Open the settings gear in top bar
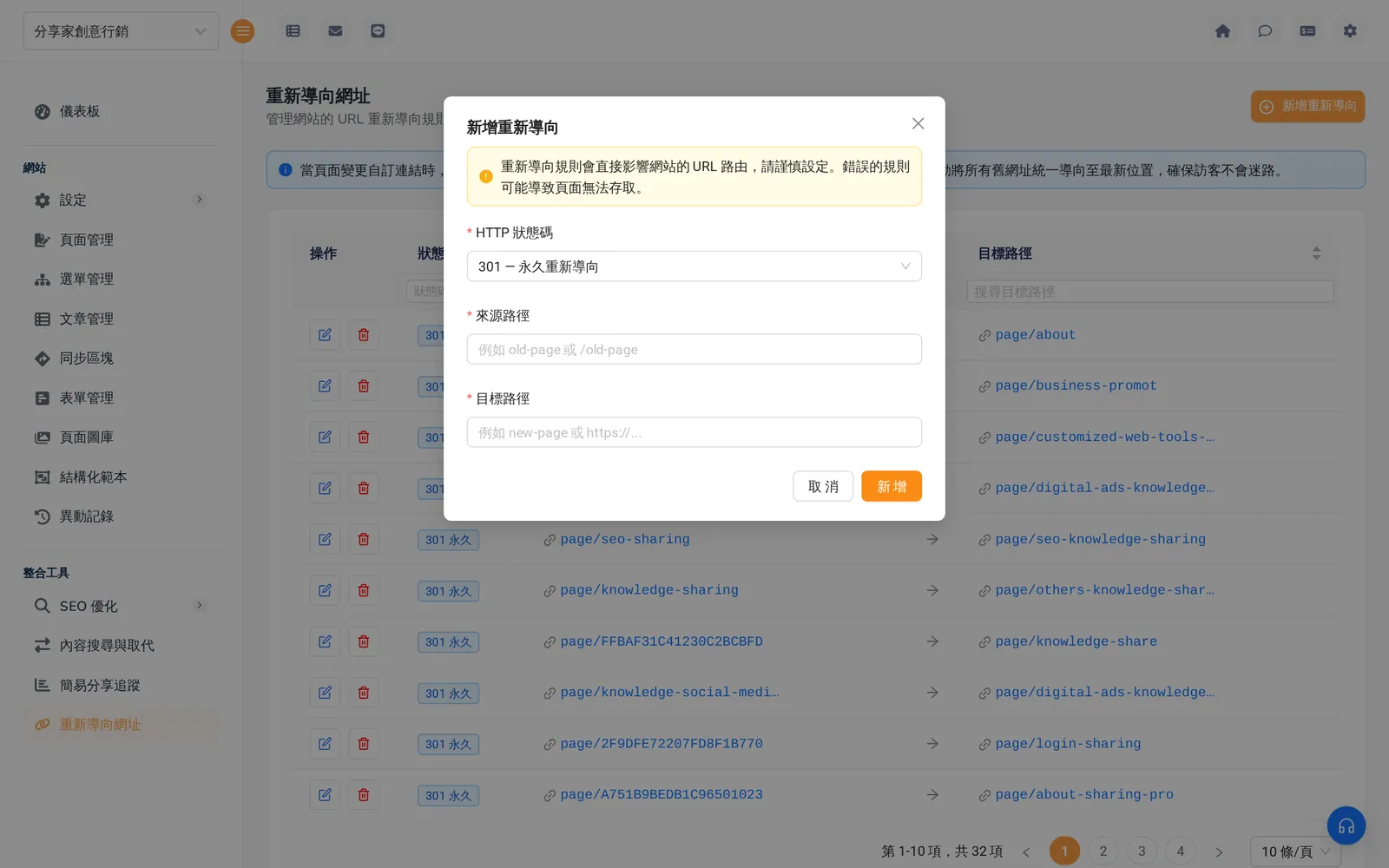1389x868 pixels. tap(1350, 31)
